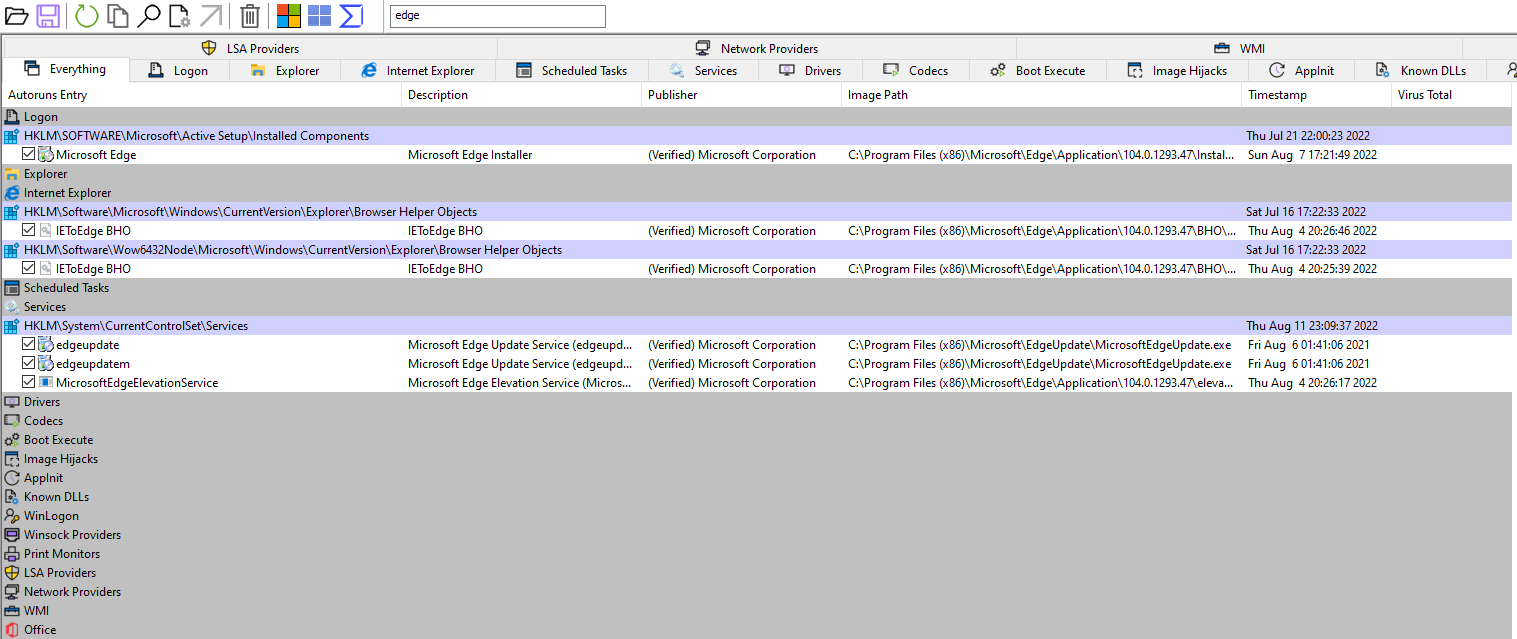Click the 'Microsoft Edge Elevation Service' description cell
1517x639 pixels.
[x=520, y=383]
